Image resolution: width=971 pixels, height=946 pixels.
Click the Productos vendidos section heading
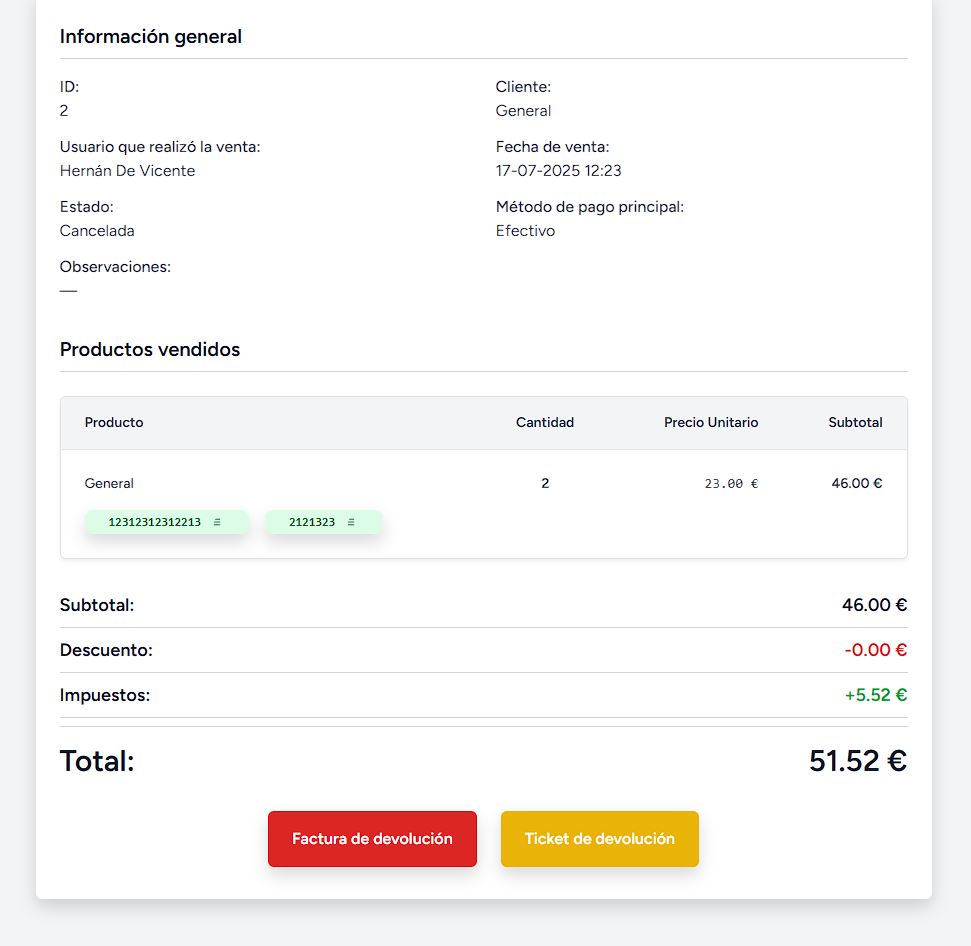(150, 350)
